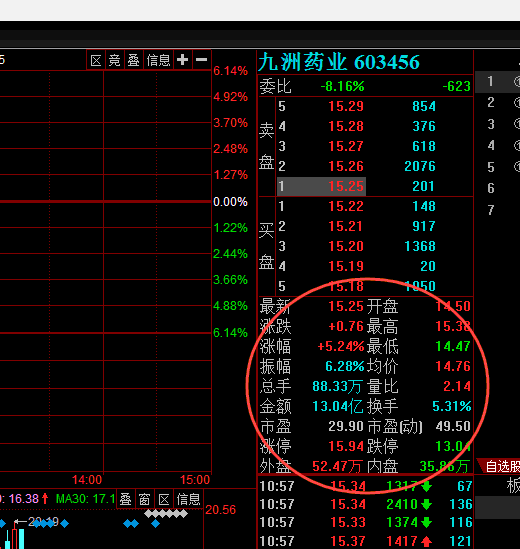Click the stock title 九洲药业 603456
Image resolution: width=520 pixels, height=549 pixels.
(x=339, y=62)
